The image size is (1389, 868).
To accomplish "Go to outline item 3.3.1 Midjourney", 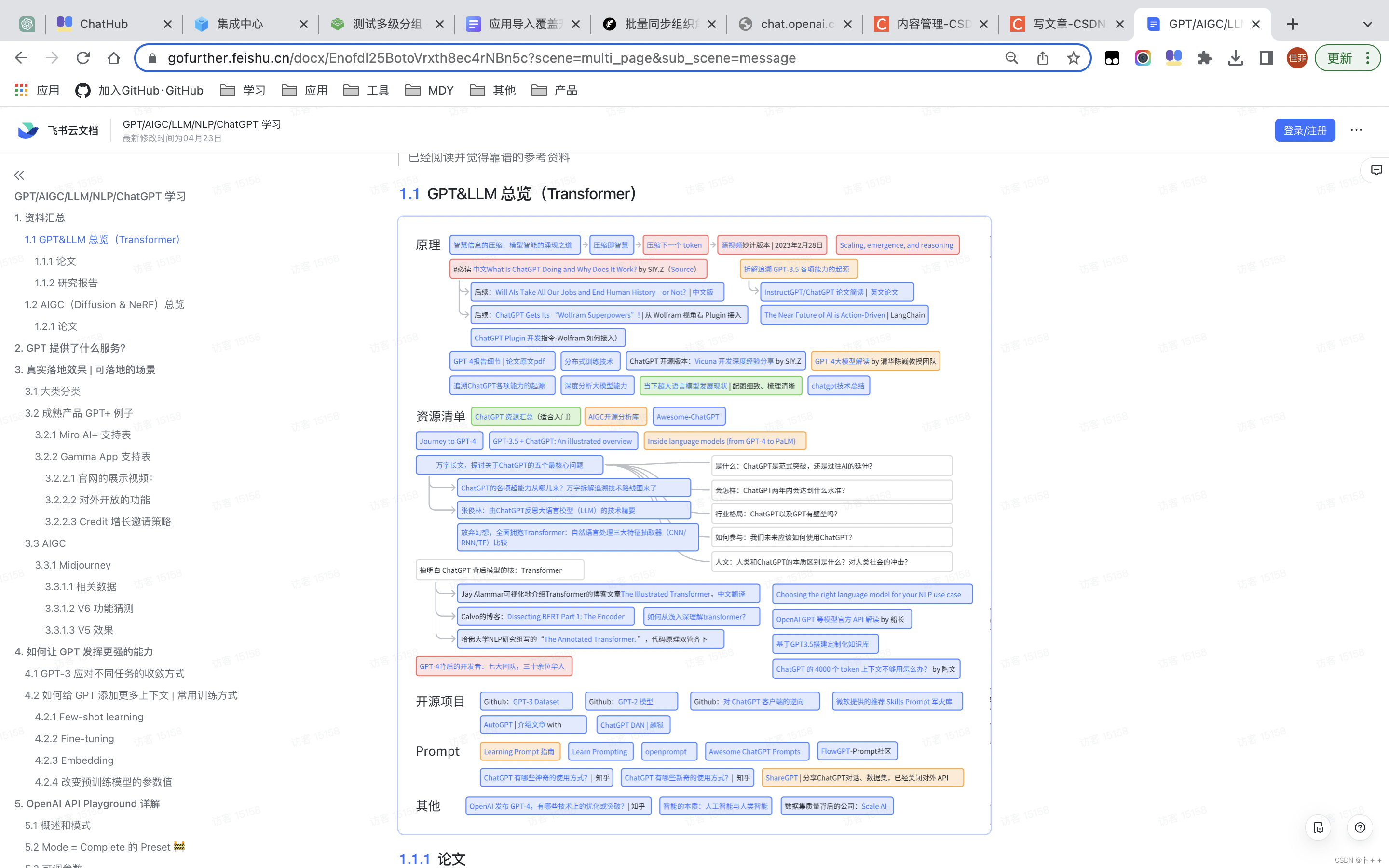I will [73, 565].
